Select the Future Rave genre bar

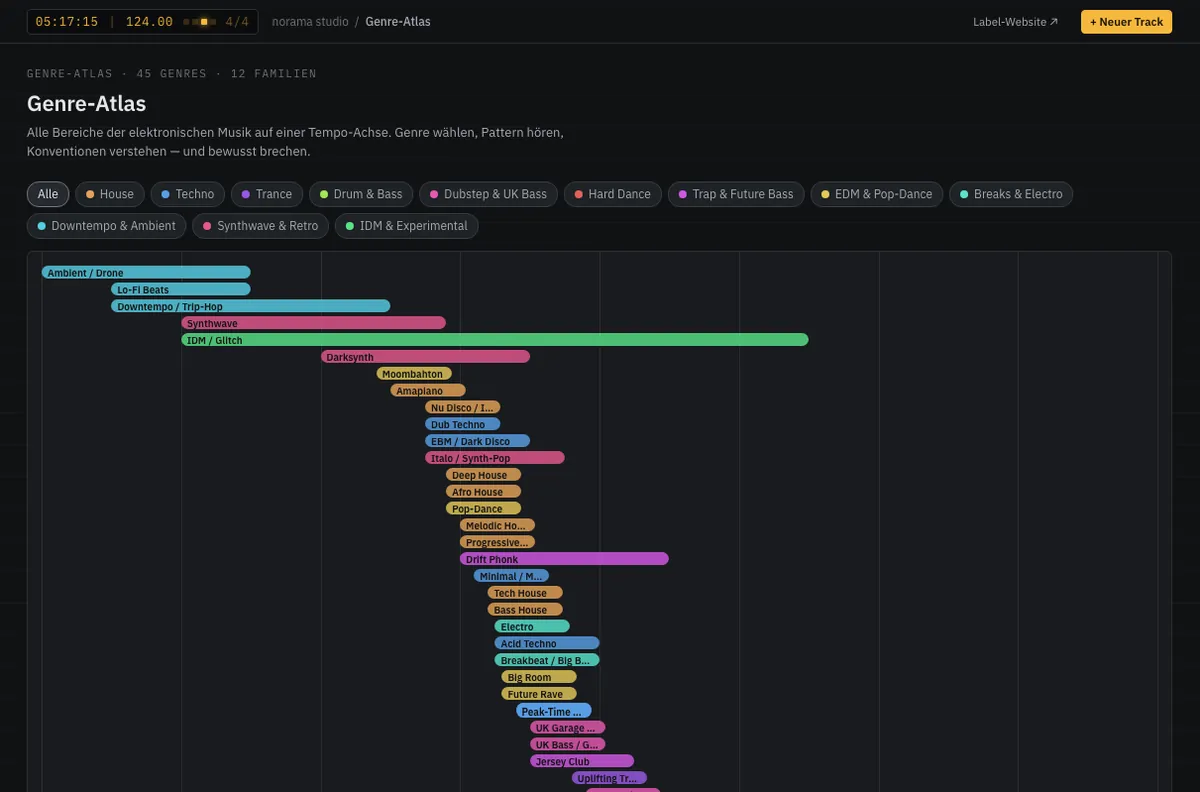click(540, 694)
